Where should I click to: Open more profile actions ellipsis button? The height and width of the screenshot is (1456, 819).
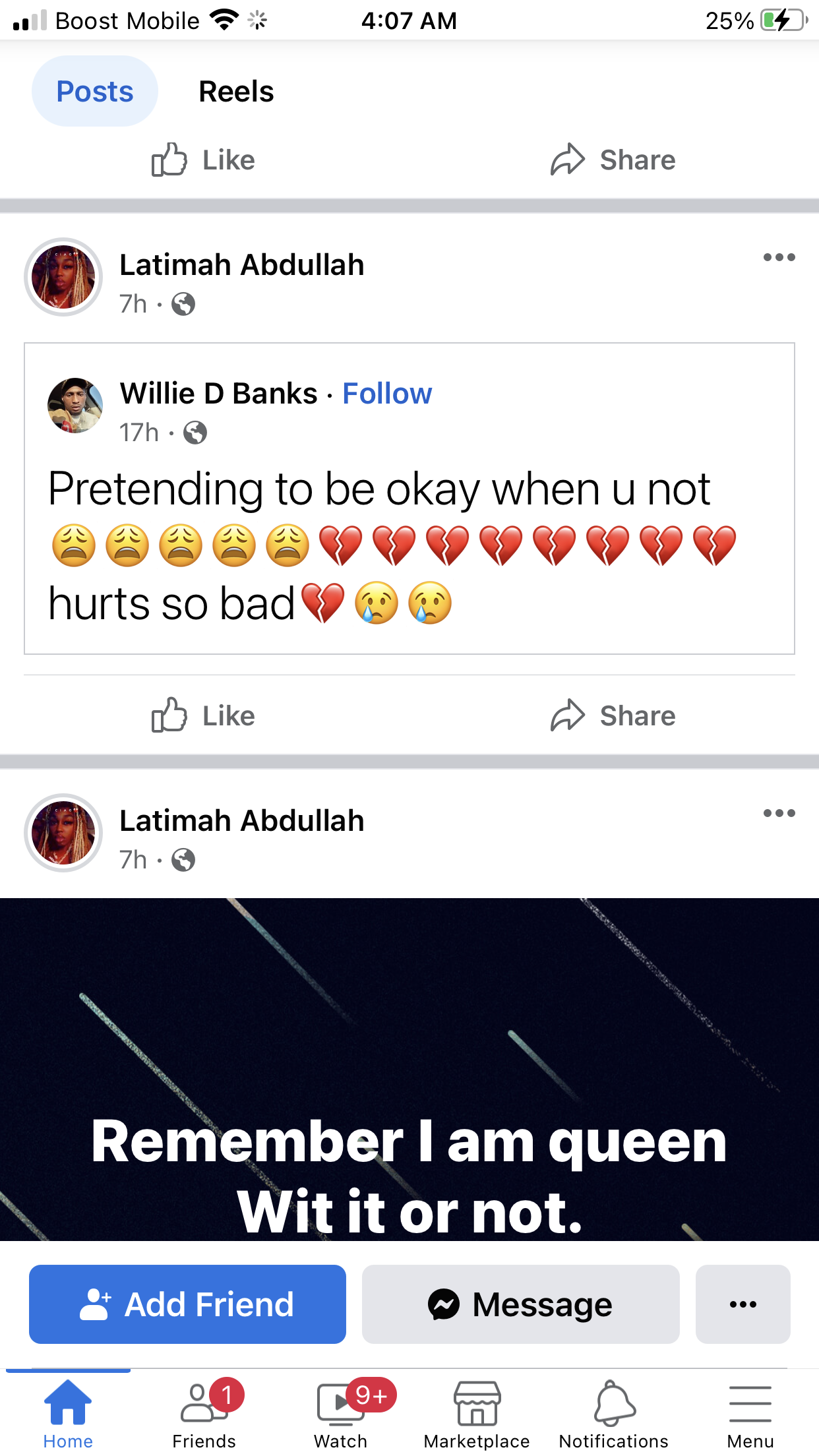click(x=743, y=1304)
